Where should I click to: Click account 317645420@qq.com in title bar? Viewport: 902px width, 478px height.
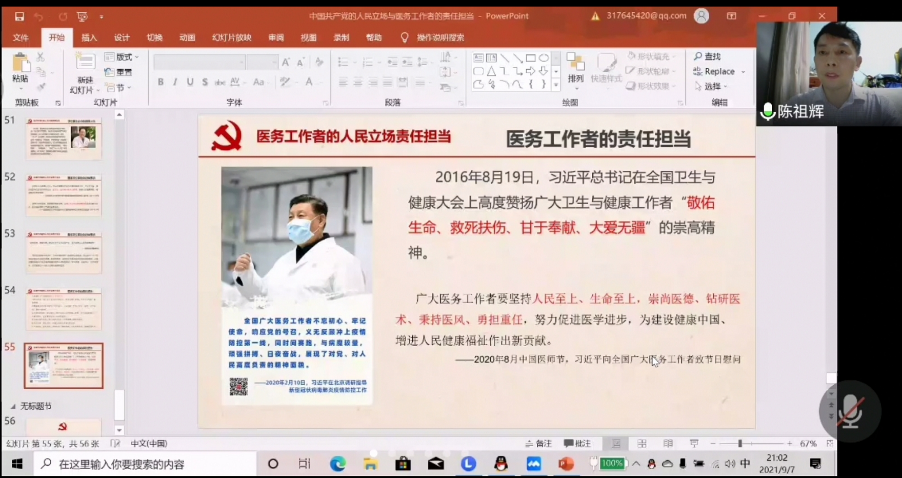[647, 16]
